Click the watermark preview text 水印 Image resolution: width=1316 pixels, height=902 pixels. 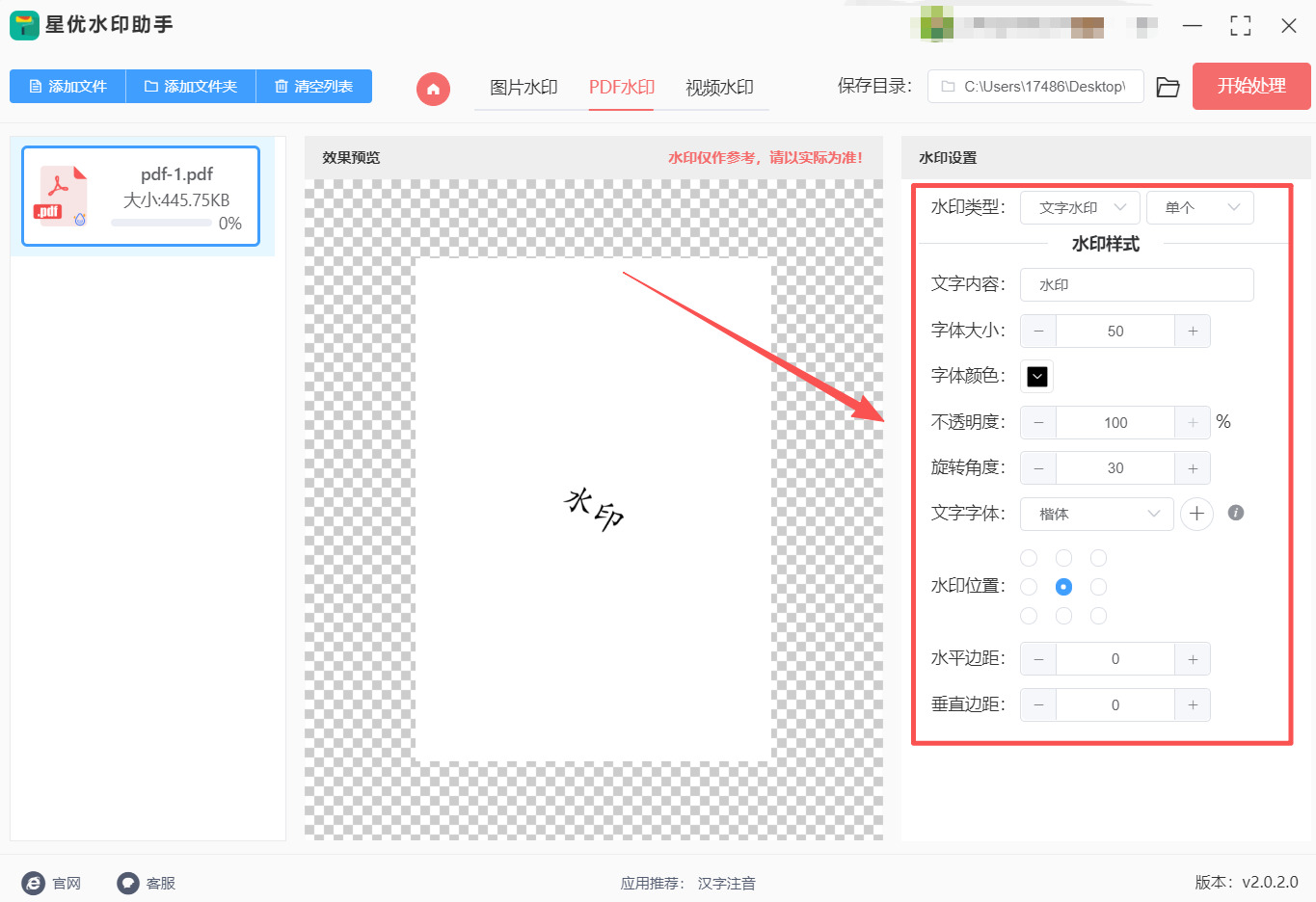click(x=594, y=509)
